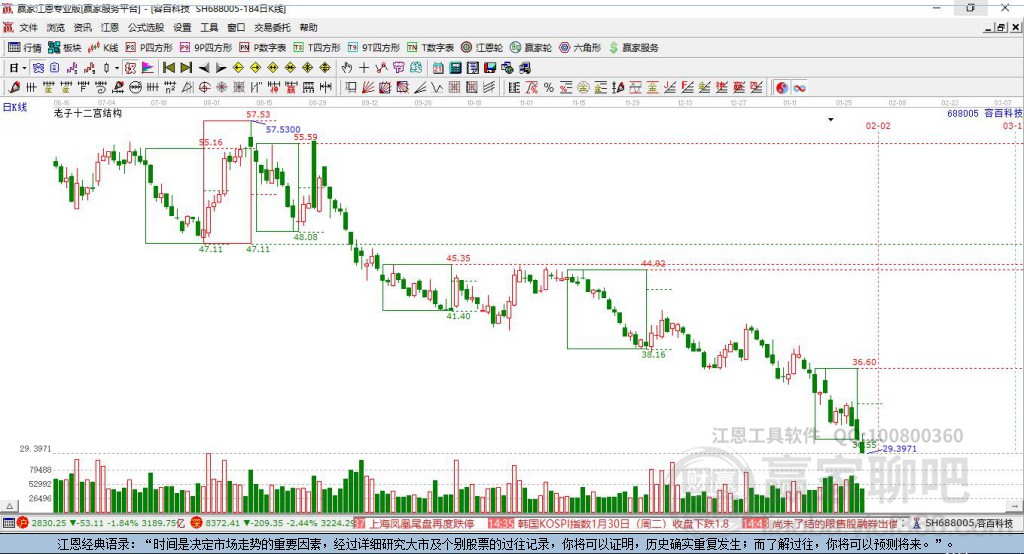The image size is (1024, 554).
Task: Step chart left with black left arrow
Action: point(204,67)
